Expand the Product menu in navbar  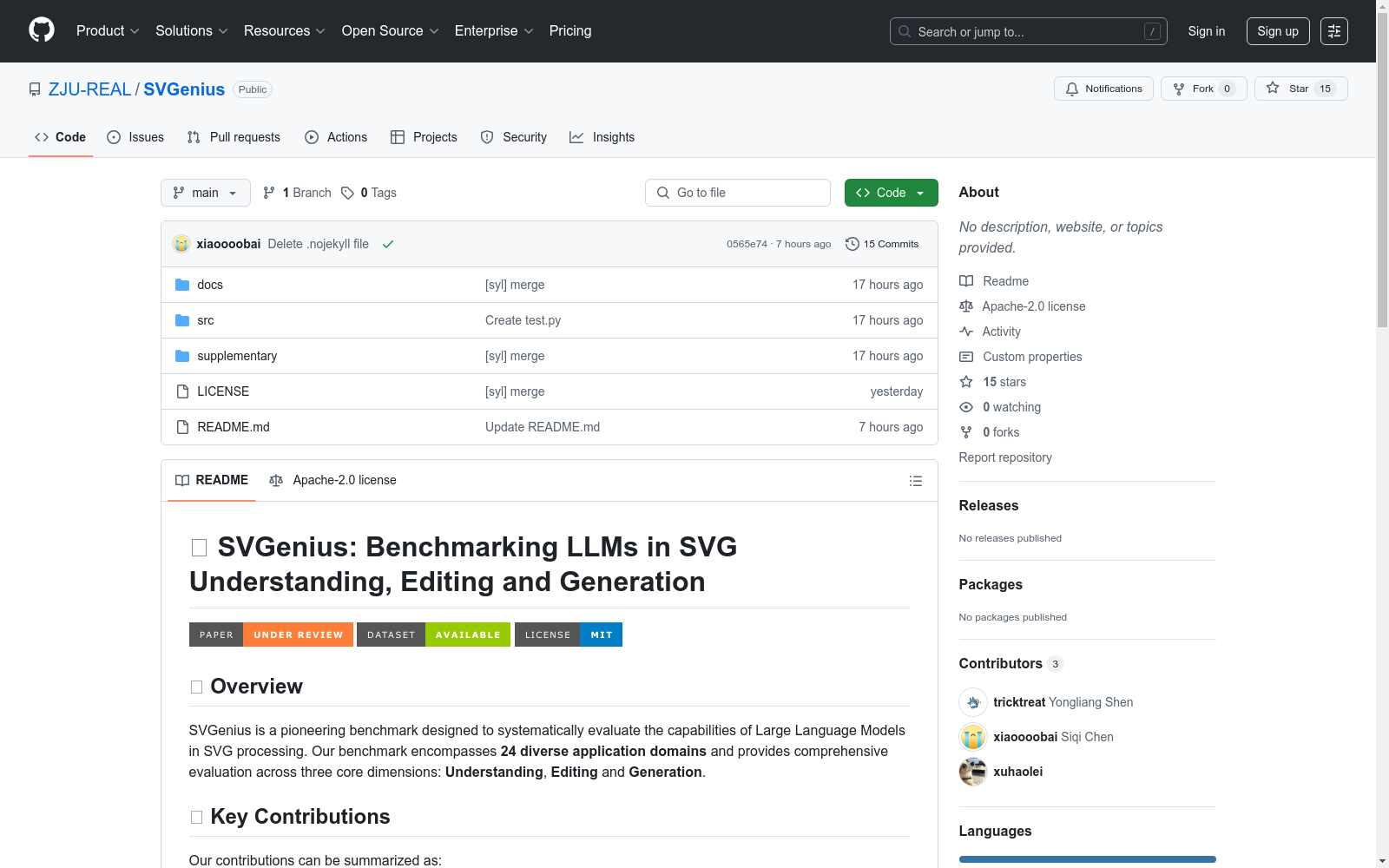[107, 30]
